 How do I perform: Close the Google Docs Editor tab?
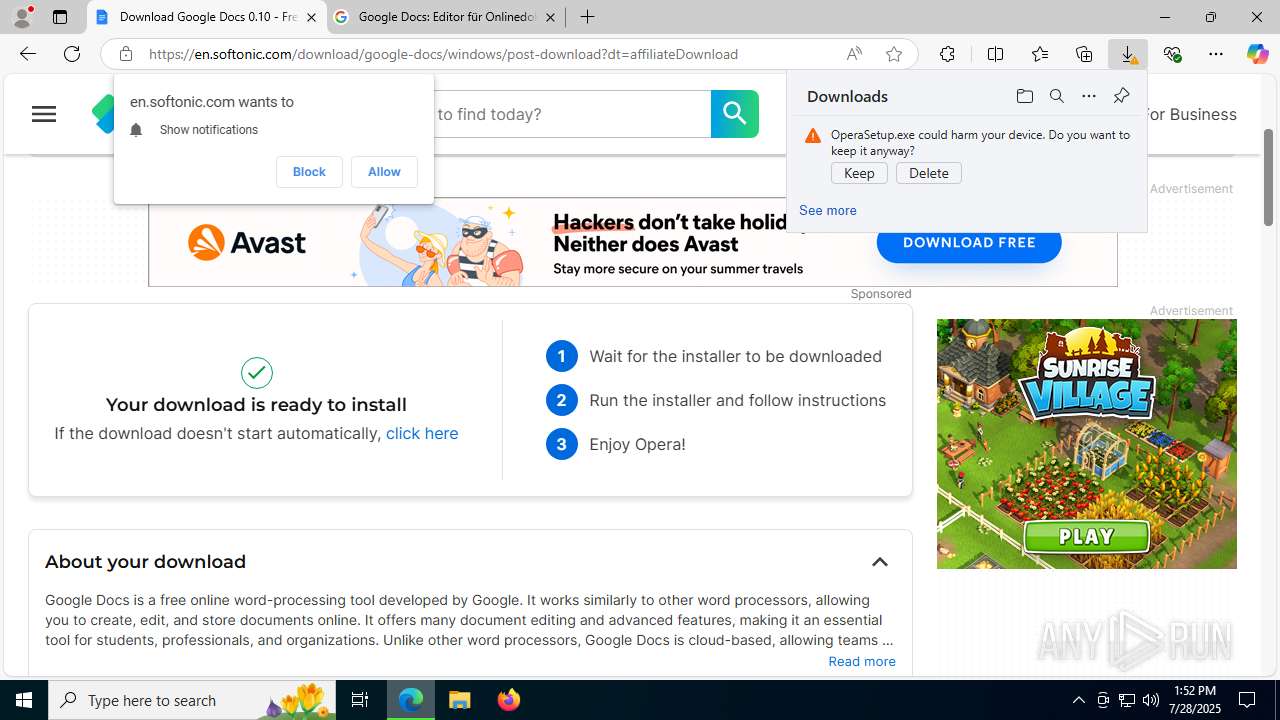550,17
